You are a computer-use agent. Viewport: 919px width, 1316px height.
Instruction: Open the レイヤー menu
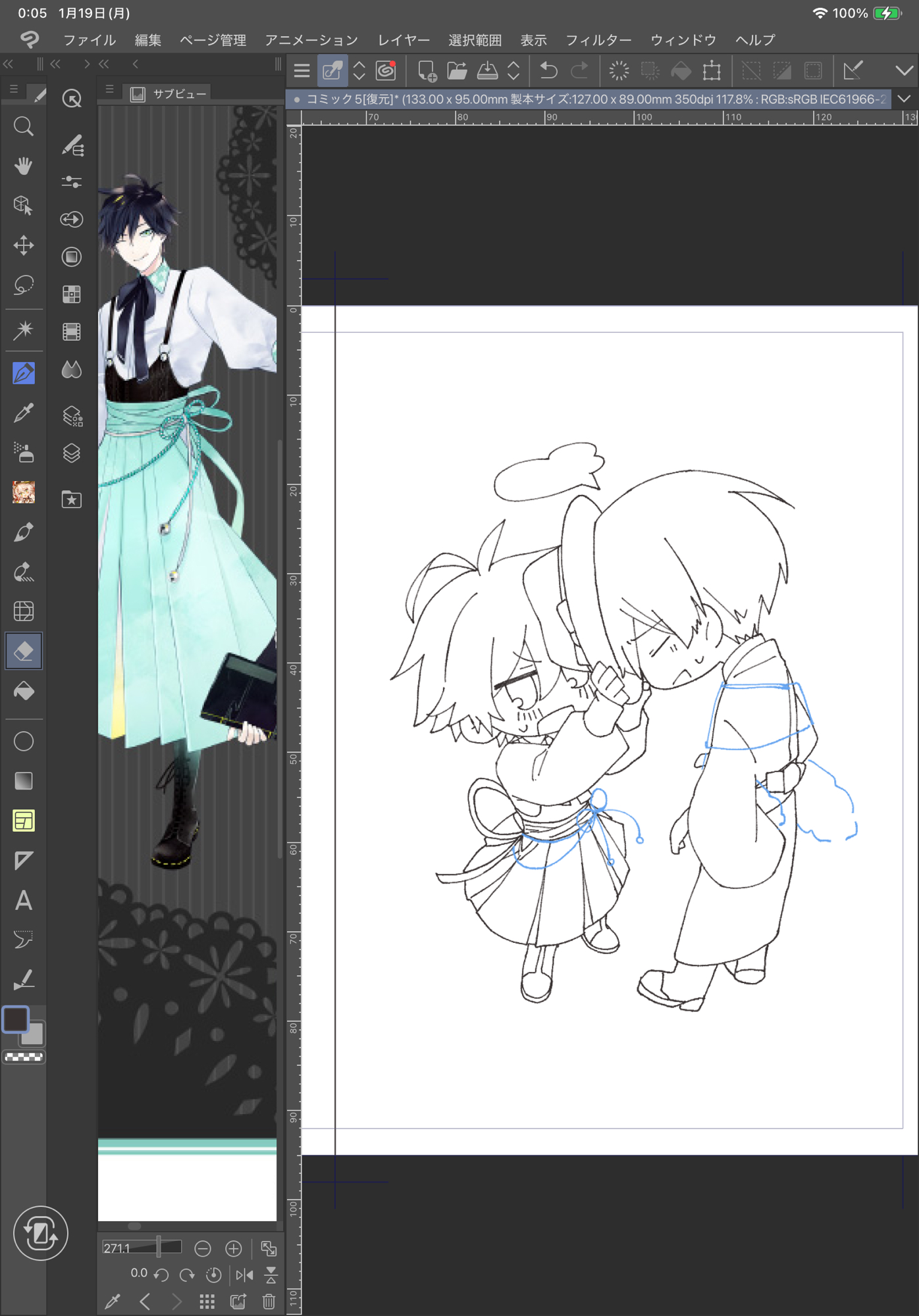pos(403,40)
